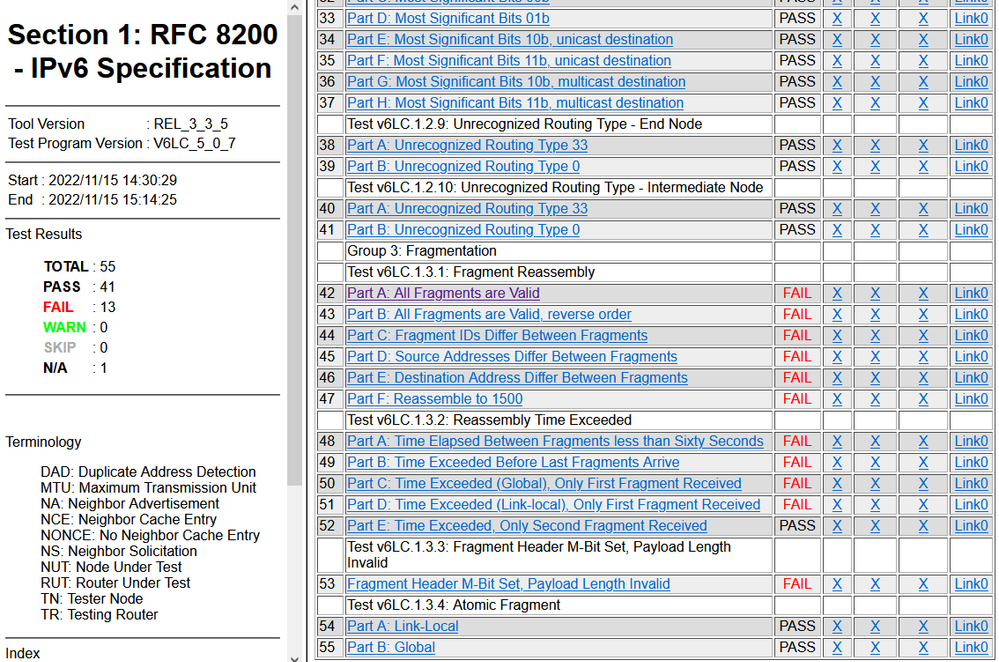Select the TOTAL : 55 summary line
The height and width of the screenshot is (662, 999).
click(x=80, y=266)
